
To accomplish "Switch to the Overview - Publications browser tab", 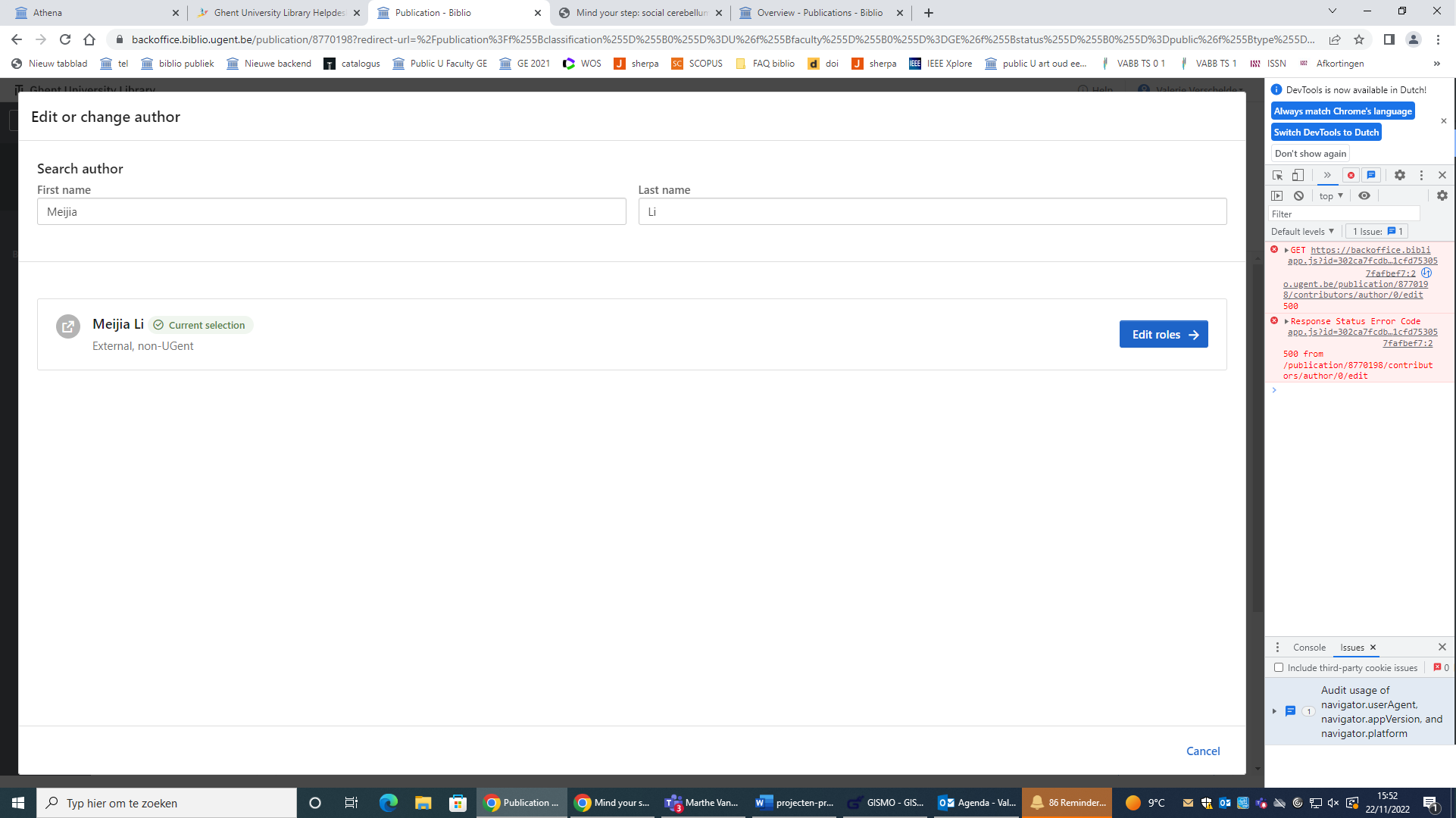I will [x=819, y=13].
